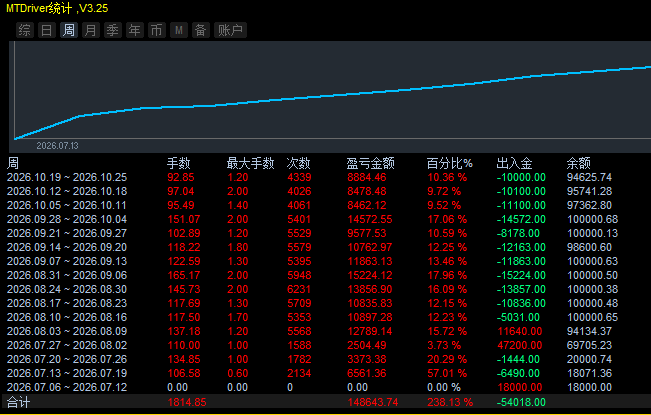Select week row 2026.07.27 ~ 2026.08.02

[326, 345]
